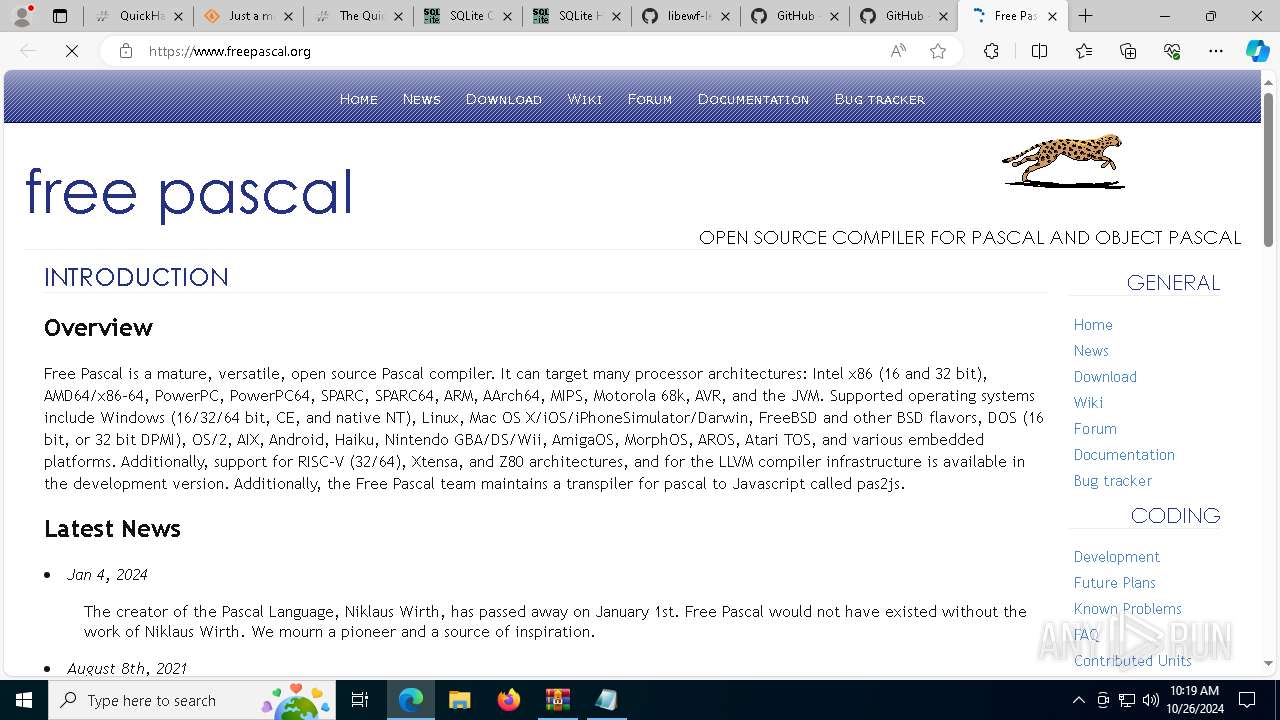
Task: Click the Forum link in the General sidebar
Action: pyautogui.click(x=1095, y=429)
